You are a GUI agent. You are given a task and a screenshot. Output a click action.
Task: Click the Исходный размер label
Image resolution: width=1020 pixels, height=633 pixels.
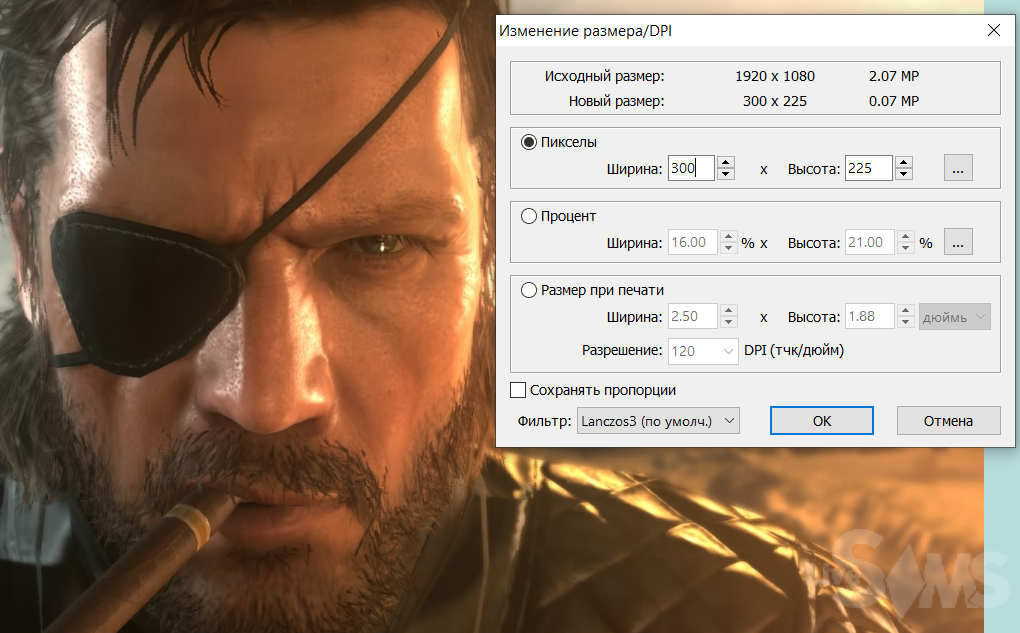604,76
